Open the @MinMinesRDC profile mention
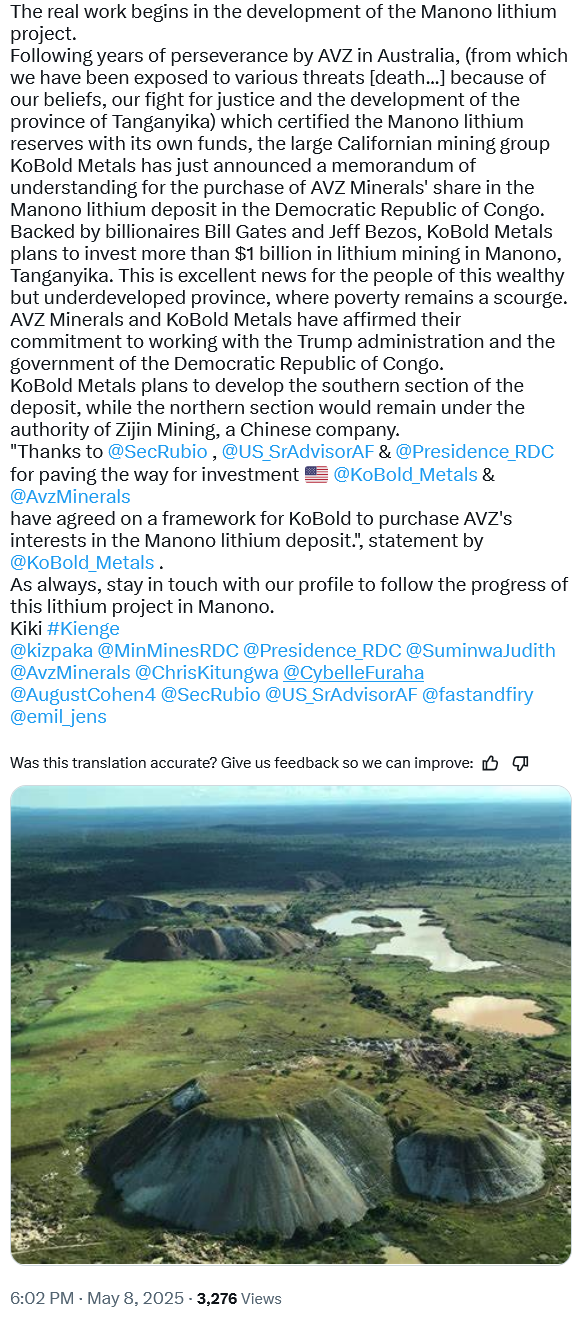The height and width of the screenshot is (1320, 582). click(168, 650)
